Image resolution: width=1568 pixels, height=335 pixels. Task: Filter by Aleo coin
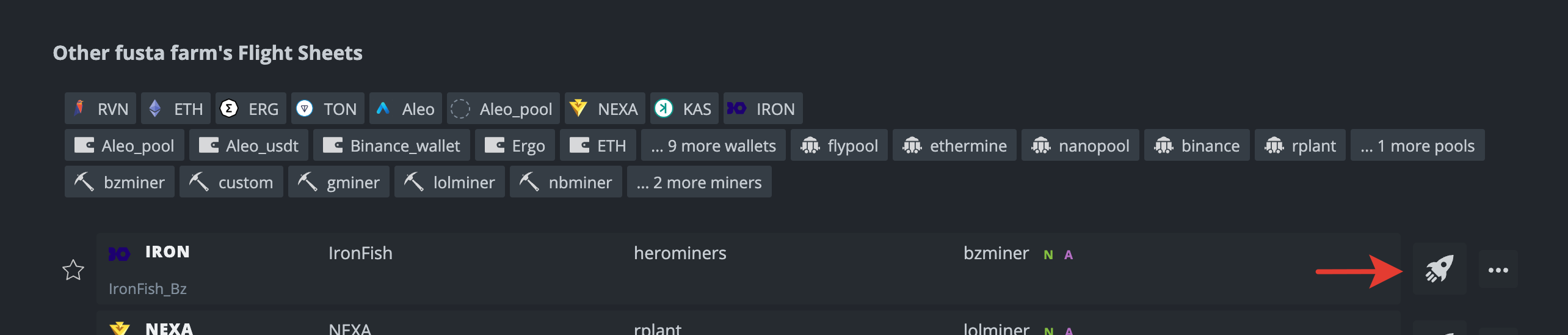coord(405,109)
